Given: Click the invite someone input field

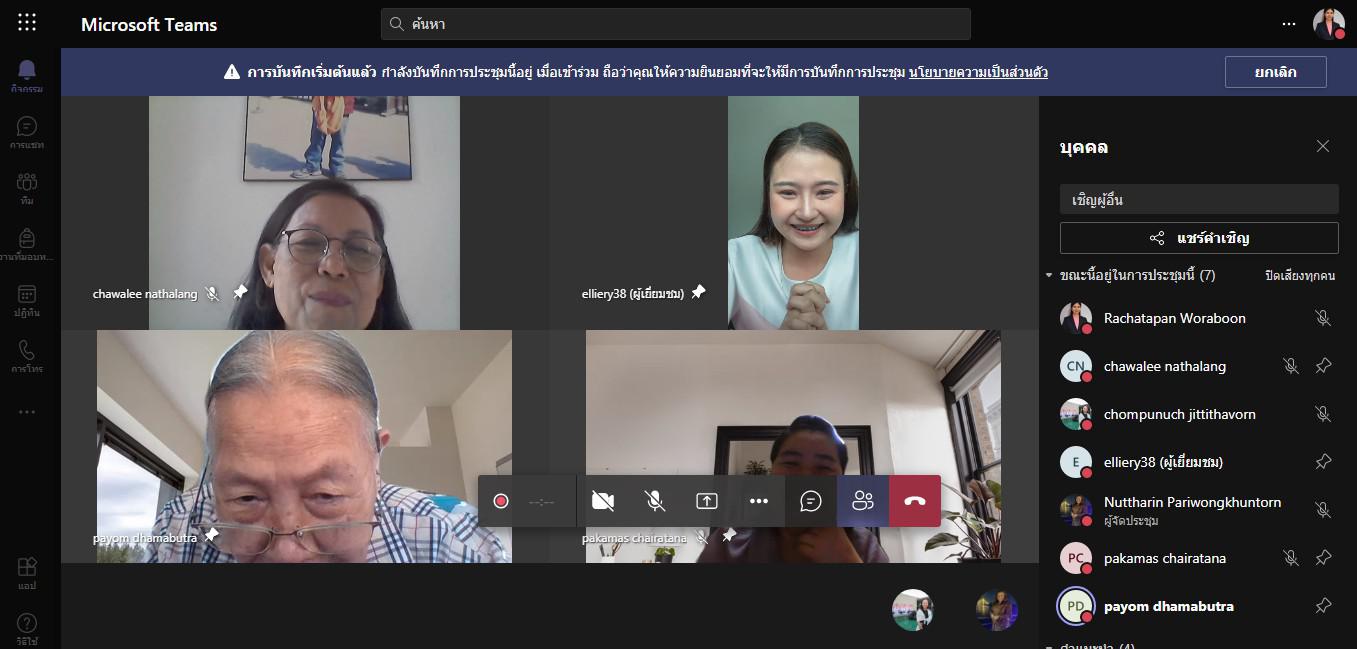Looking at the screenshot, I should [x=1199, y=199].
